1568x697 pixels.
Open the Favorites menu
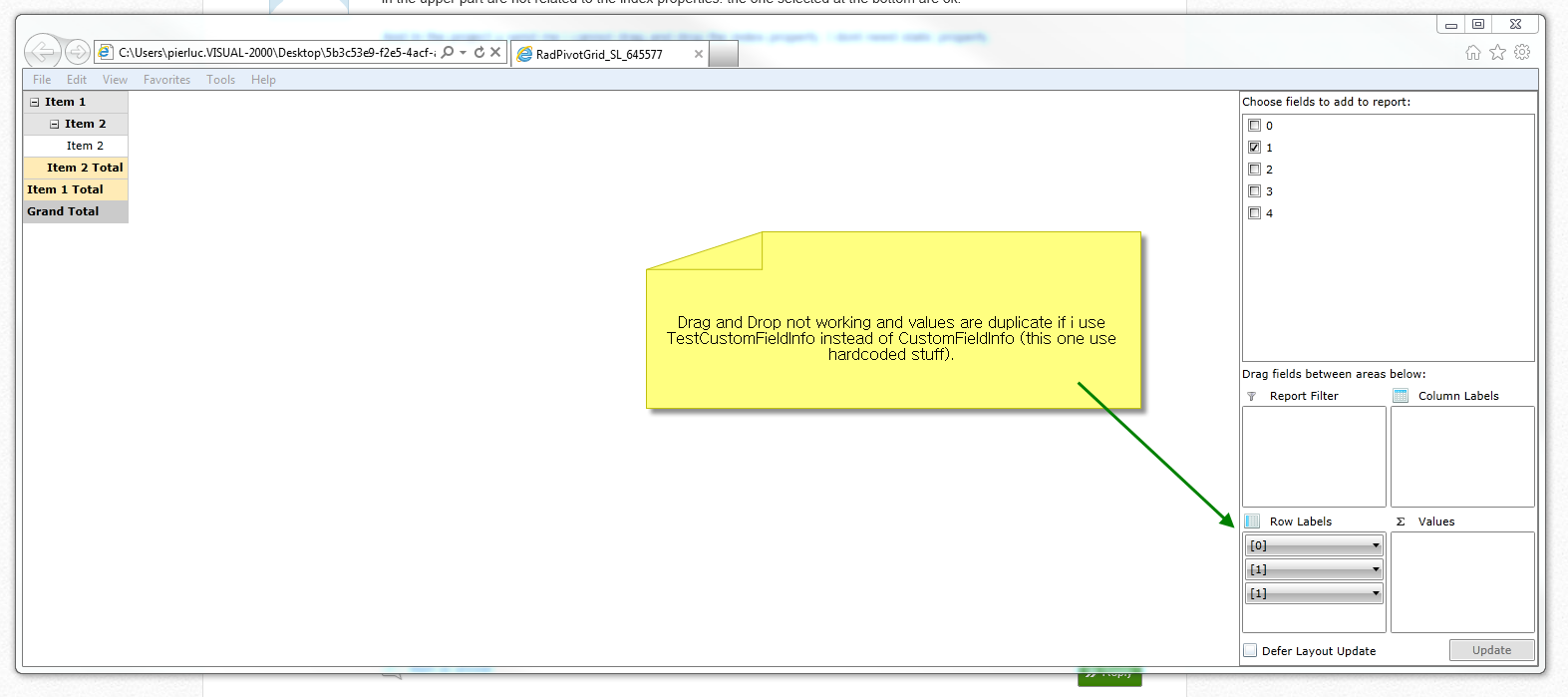click(166, 80)
